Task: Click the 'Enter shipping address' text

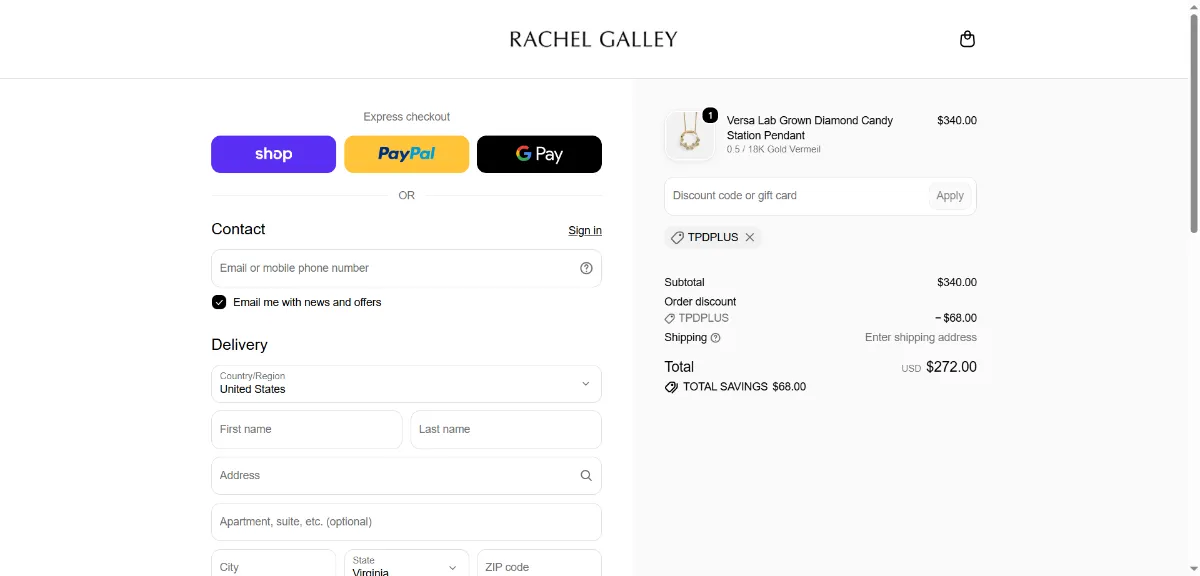Action: point(921,338)
